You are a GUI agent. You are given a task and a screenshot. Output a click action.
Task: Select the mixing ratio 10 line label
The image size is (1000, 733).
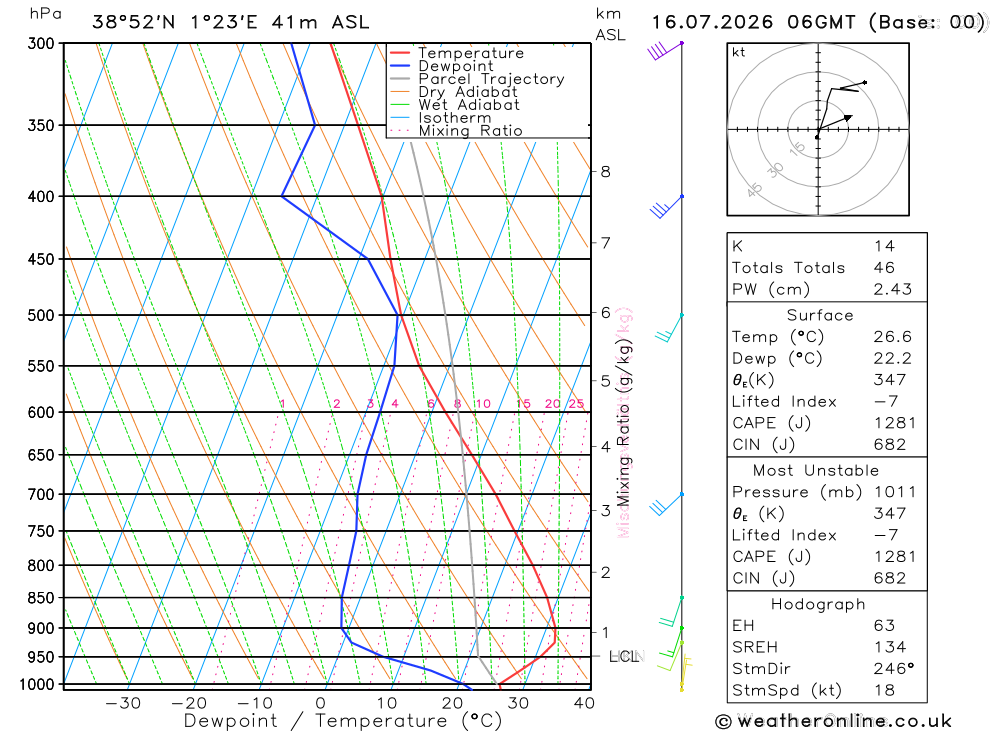483,404
